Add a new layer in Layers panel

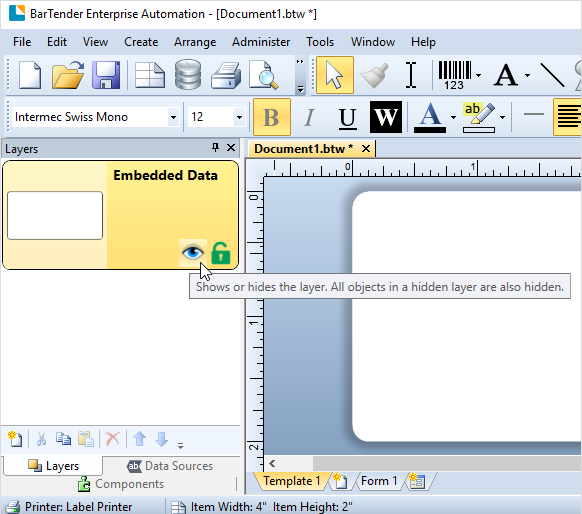15,439
